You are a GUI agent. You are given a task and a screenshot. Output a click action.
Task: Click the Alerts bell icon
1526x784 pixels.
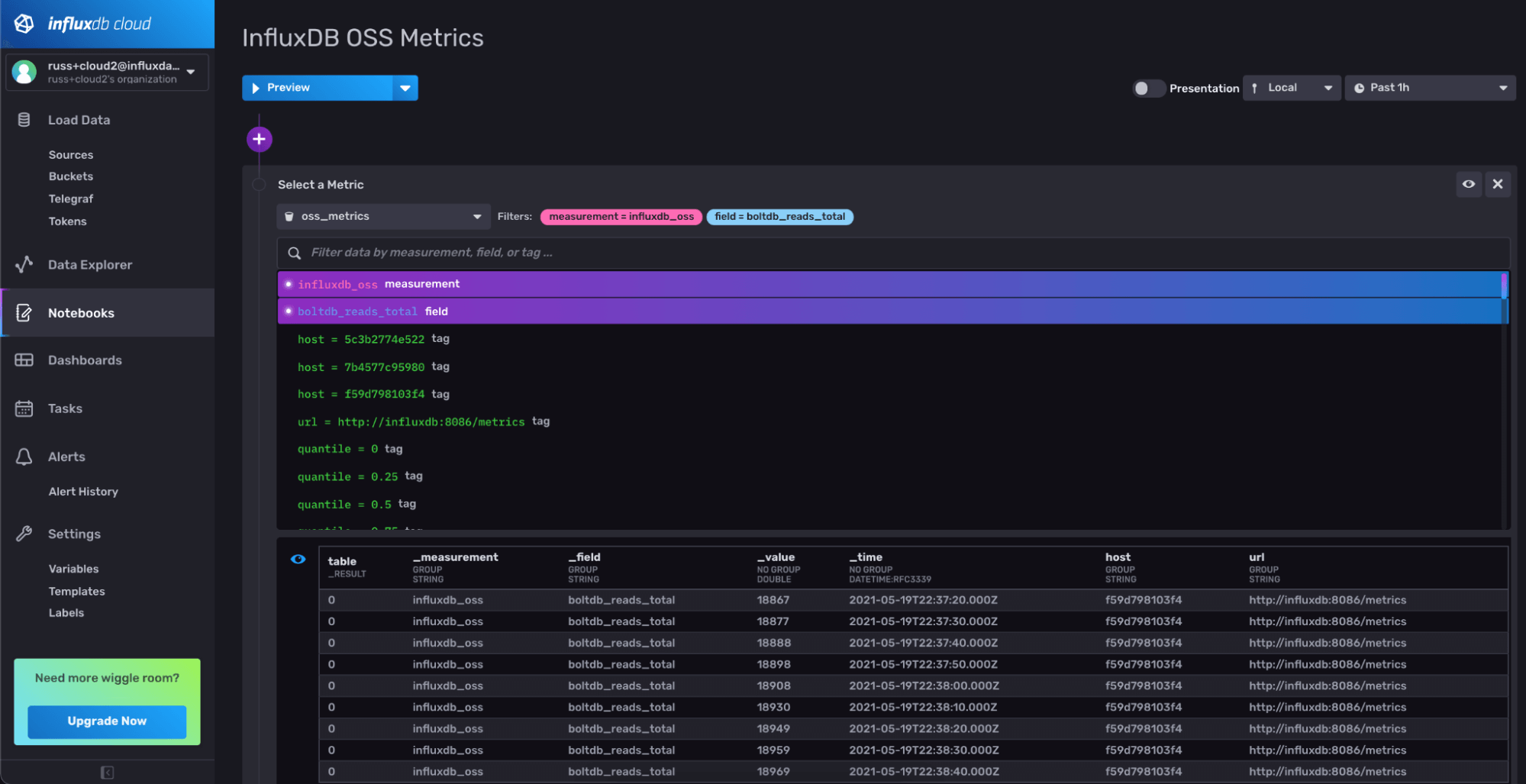24,456
